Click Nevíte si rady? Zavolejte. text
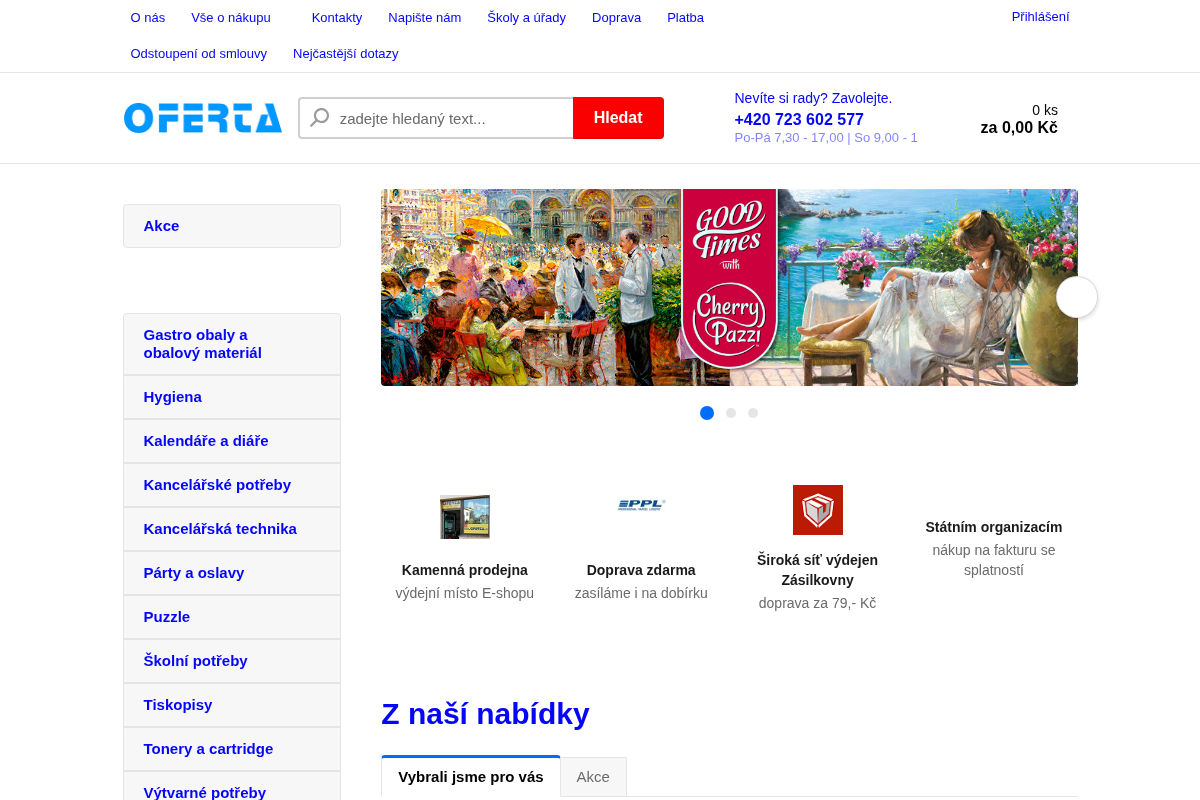This screenshot has height=800, width=1200. (x=813, y=98)
